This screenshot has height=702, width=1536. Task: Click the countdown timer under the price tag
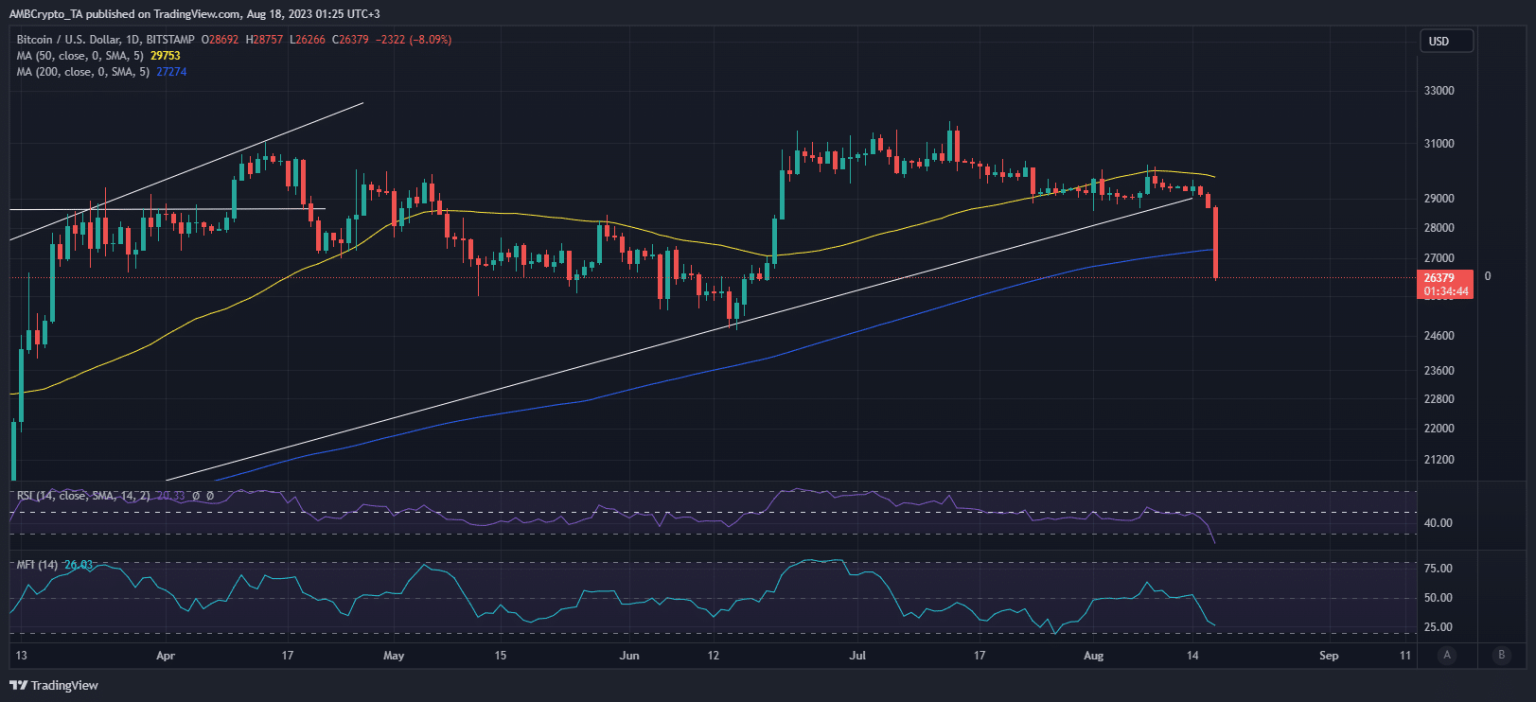(1445, 289)
